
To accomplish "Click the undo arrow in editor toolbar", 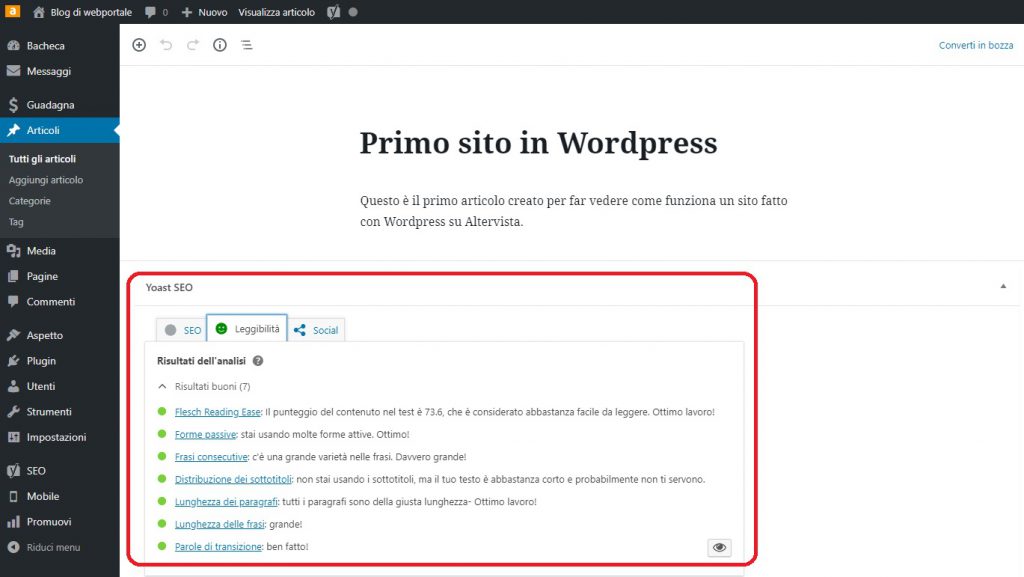I will point(166,45).
